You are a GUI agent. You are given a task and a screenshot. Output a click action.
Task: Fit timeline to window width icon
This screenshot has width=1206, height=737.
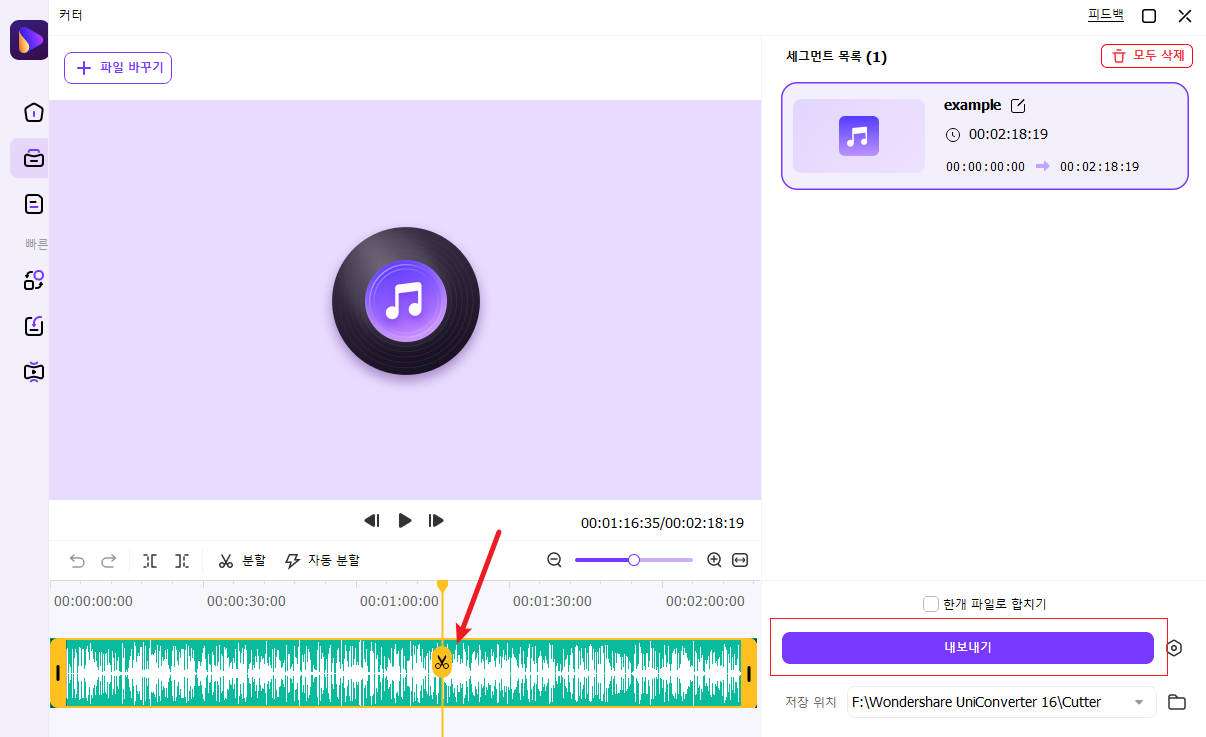[740, 560]
